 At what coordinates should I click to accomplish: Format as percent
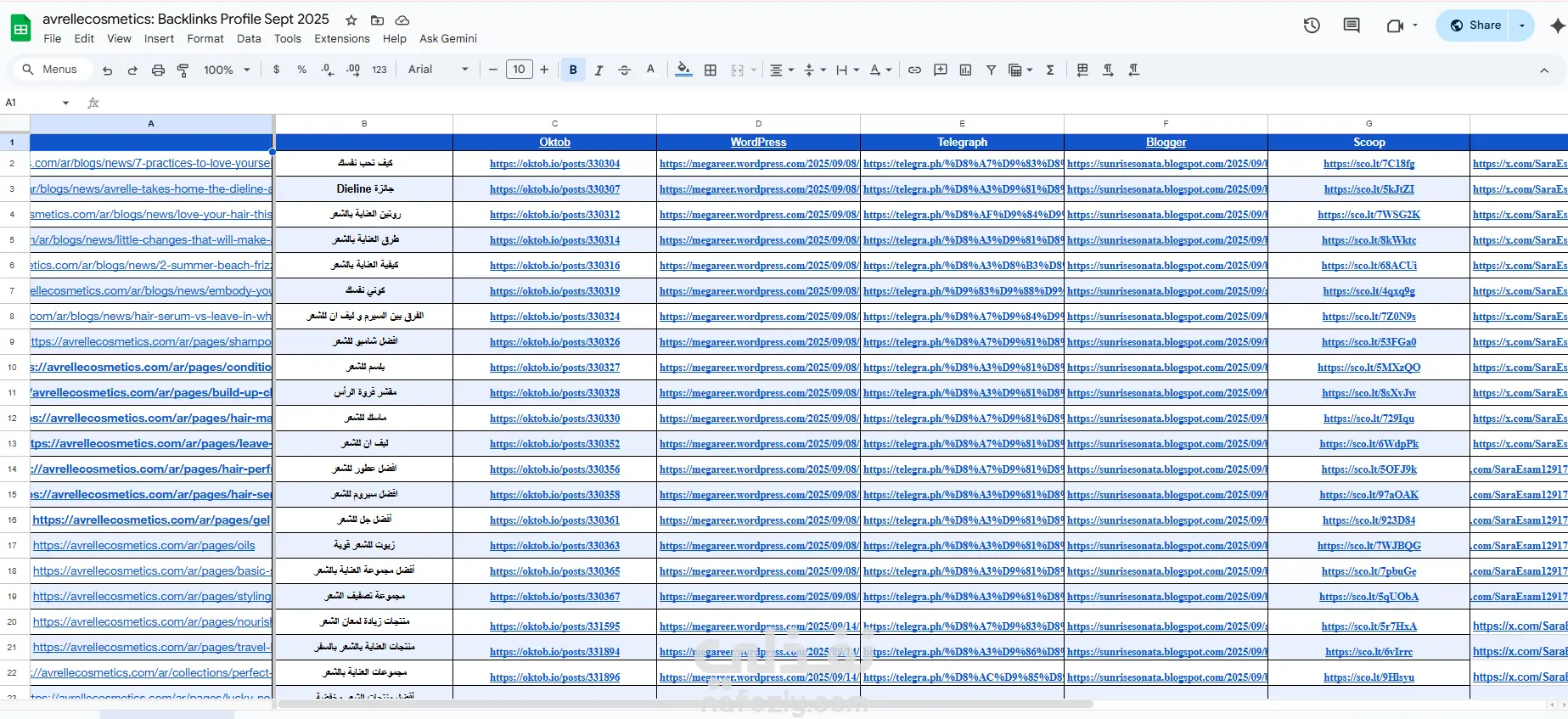(301, 70)
